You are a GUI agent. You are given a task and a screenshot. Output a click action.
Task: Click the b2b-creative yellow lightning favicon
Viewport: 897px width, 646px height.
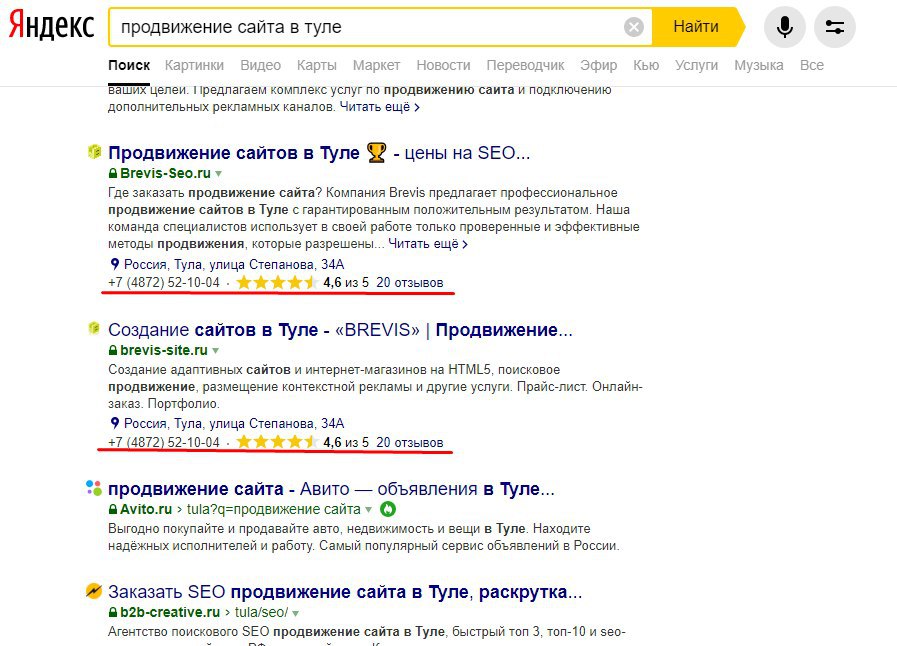pos(94,590)
